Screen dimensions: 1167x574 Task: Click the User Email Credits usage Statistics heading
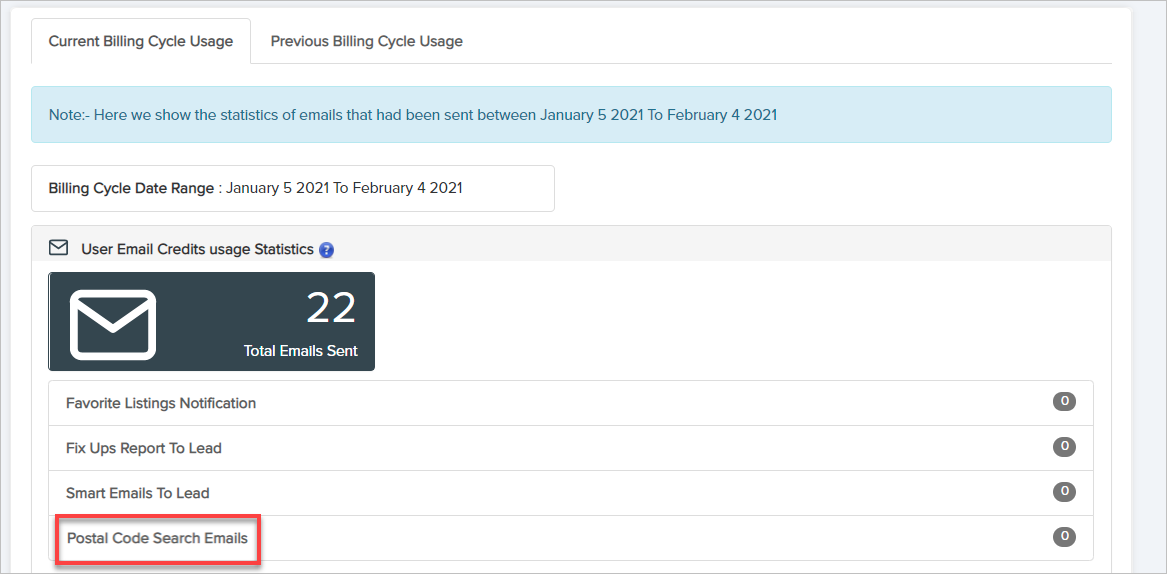pos(197,249)
